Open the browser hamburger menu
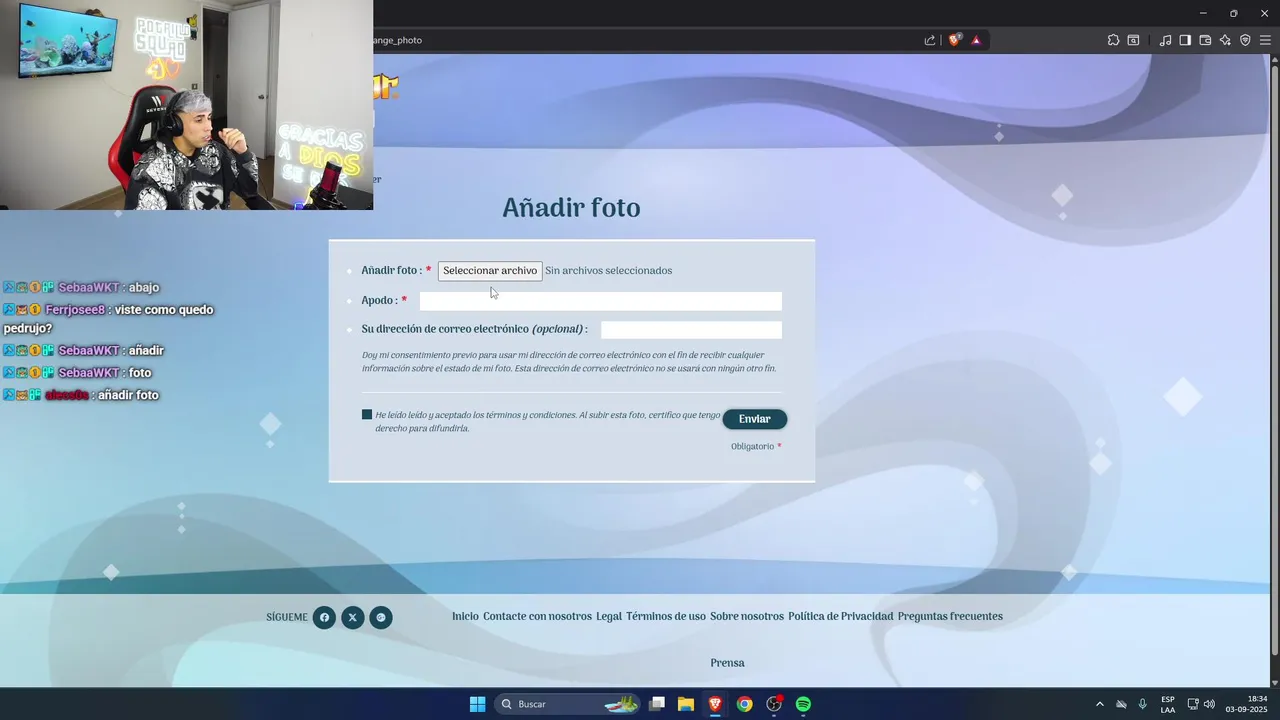The height and width of the screenshot is (720, 1280). (1265, 40)
